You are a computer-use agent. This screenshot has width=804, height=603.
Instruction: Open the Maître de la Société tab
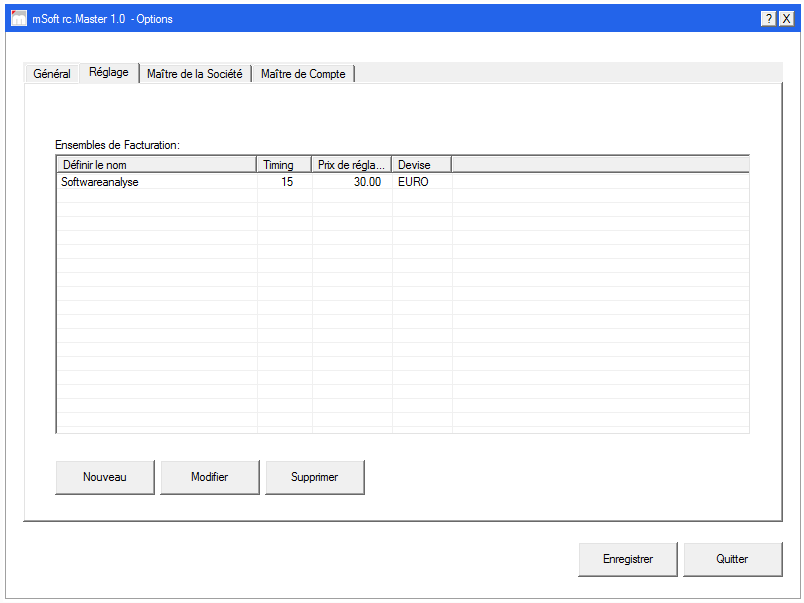[x=194, y=74]
